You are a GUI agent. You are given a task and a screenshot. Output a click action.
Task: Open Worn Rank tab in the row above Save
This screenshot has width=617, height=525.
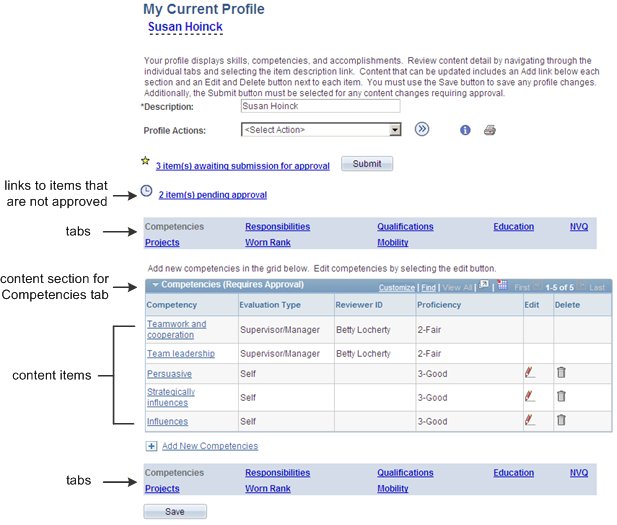268,488
